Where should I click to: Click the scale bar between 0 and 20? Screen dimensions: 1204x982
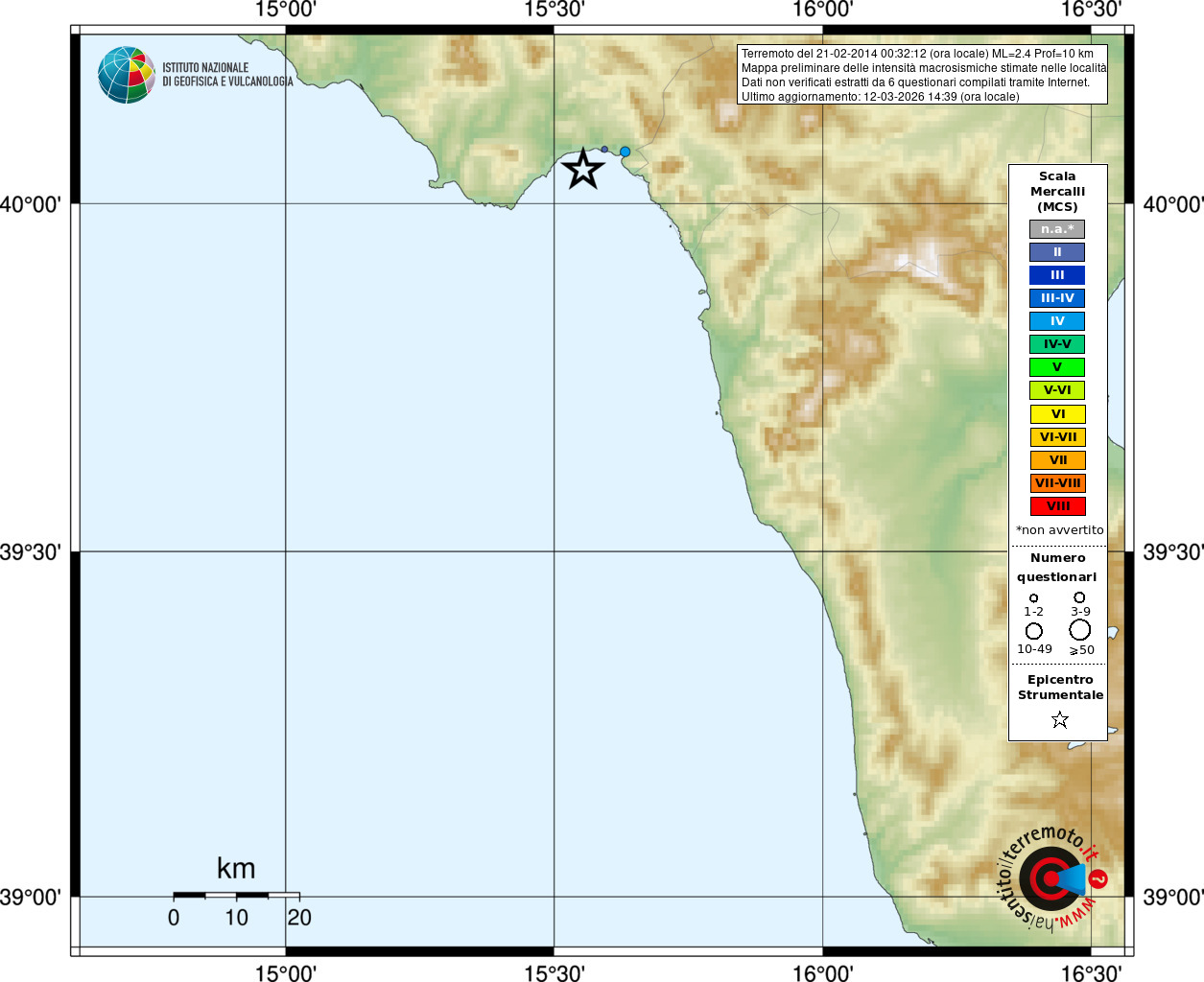pos(236,895)
